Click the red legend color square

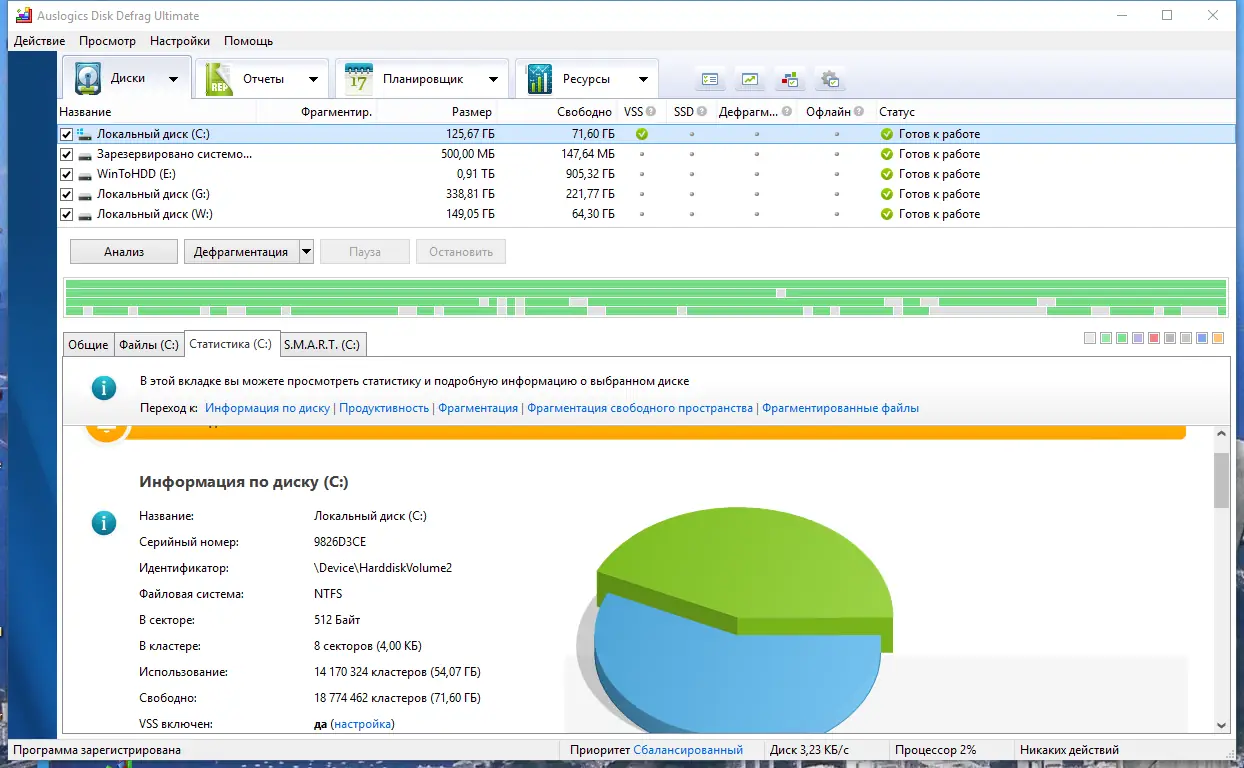1154,339
